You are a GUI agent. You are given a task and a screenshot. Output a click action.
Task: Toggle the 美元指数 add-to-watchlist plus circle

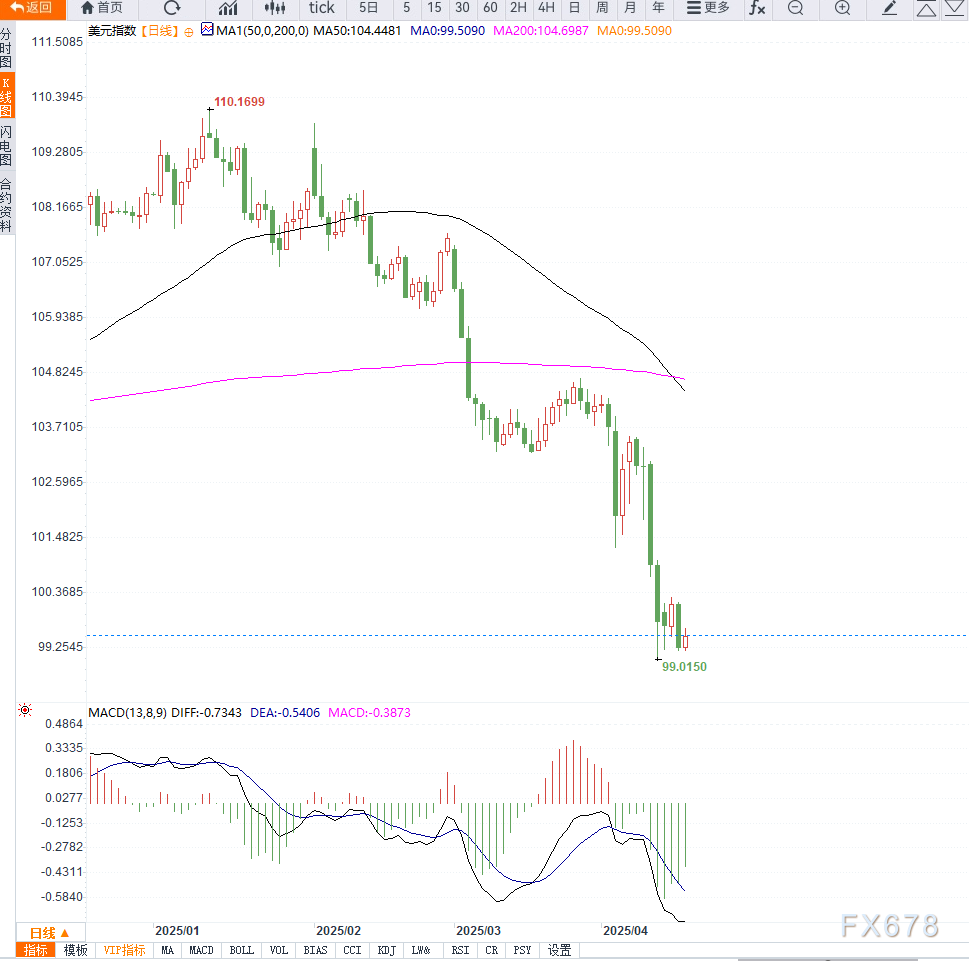pyautogui.click(x=187, y=31)
